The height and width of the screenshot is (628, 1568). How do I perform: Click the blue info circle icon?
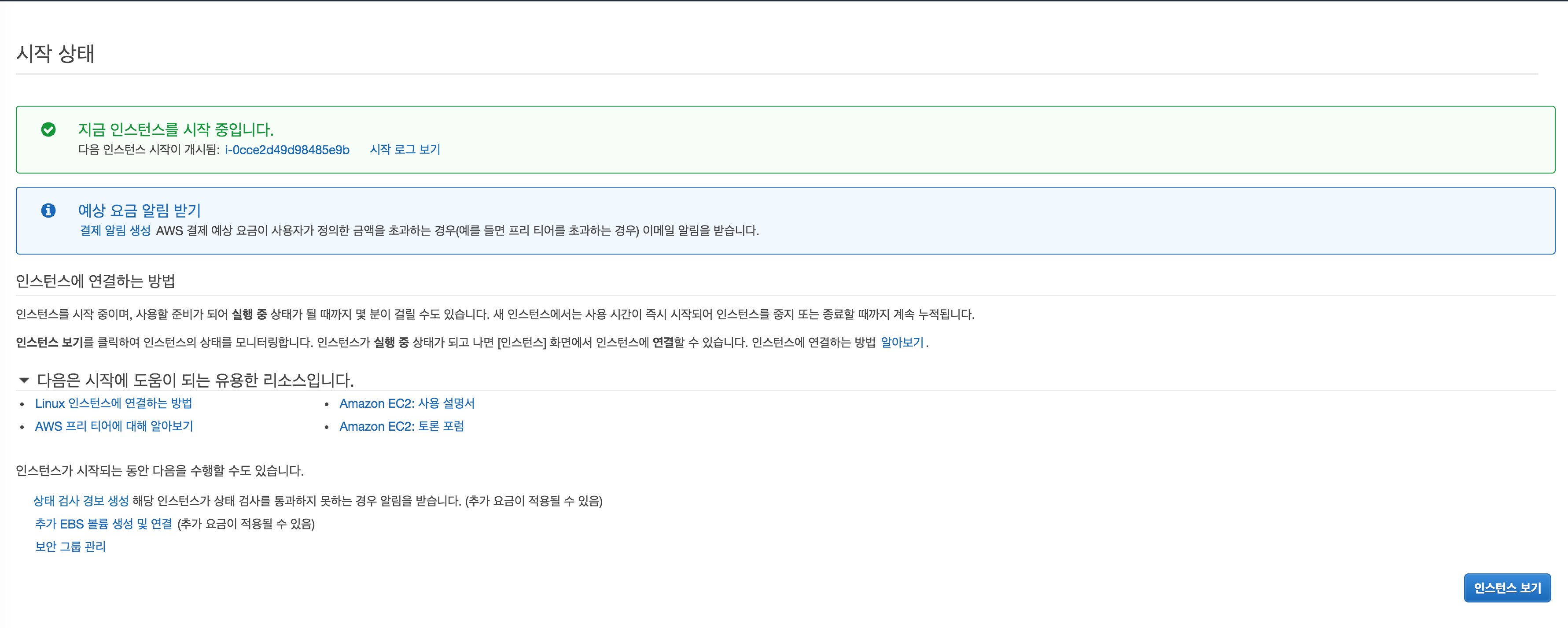point(48,211)
